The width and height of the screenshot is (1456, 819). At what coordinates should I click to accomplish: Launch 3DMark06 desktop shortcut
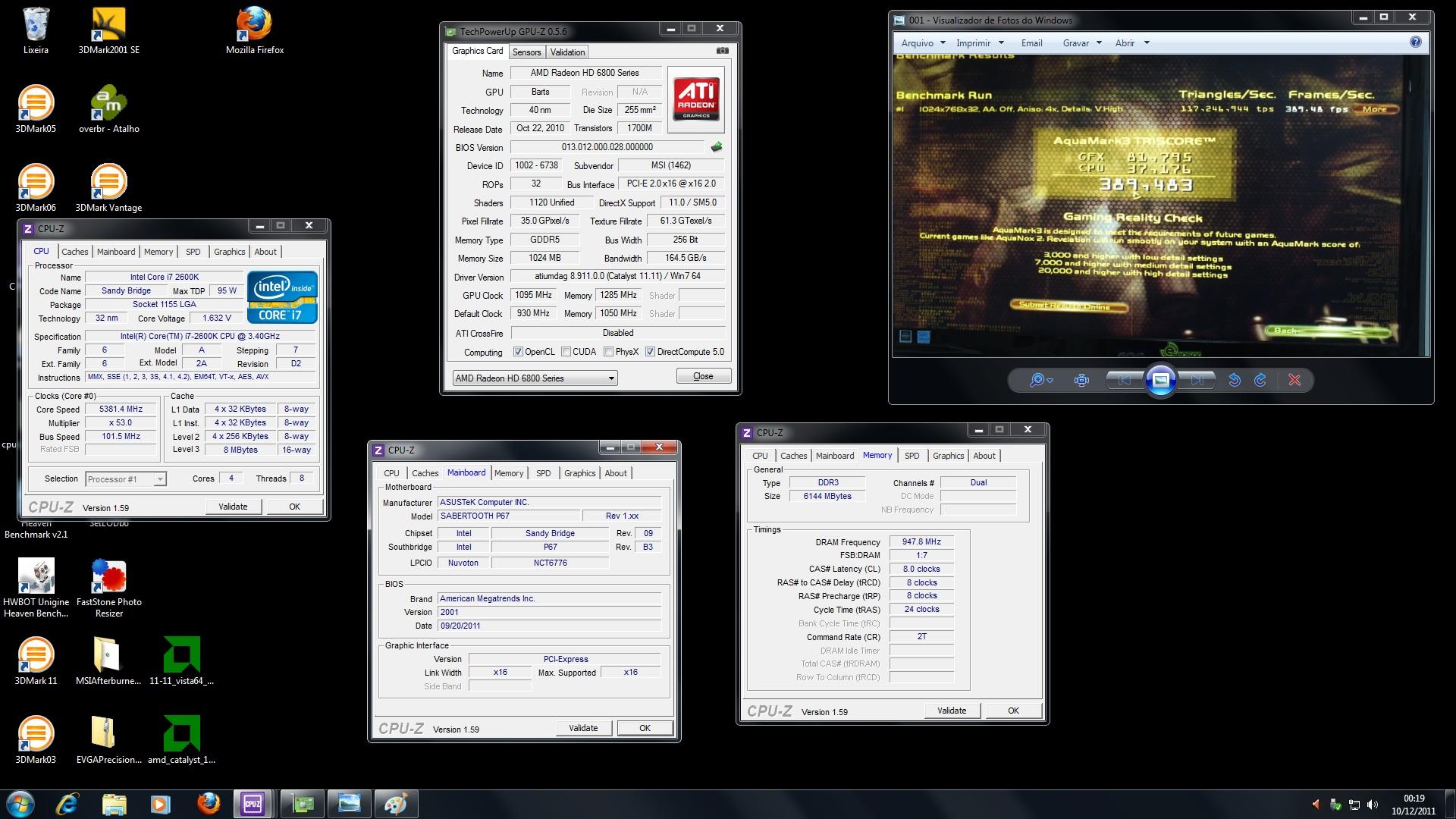coord(36,188)
